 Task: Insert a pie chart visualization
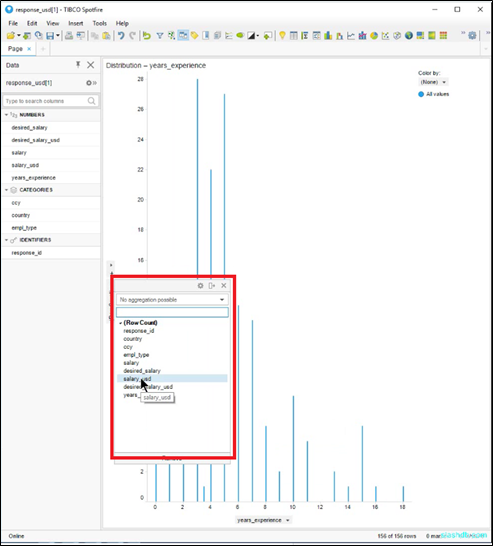coord(374,36)
